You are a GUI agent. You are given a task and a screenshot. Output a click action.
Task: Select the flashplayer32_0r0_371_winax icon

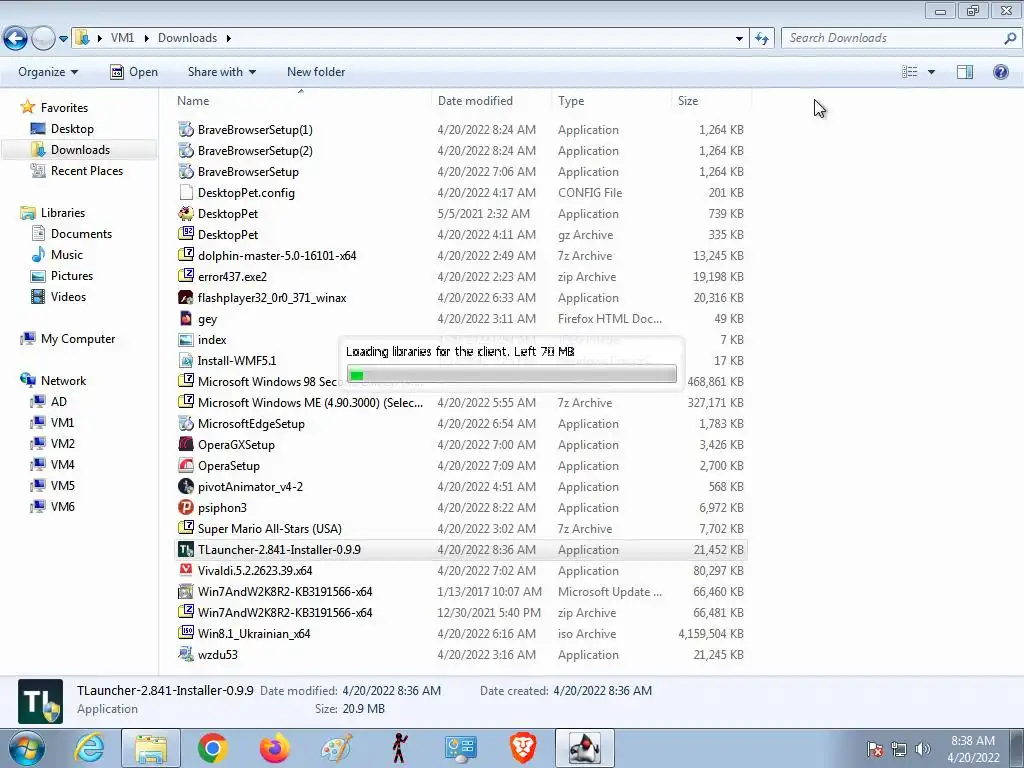186,298
